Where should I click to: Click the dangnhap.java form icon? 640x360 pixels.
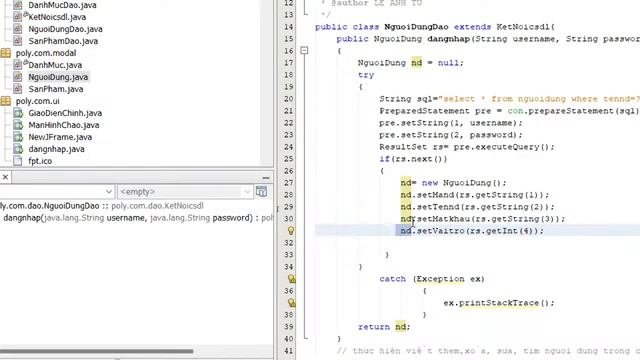click(x=18, y=149)
